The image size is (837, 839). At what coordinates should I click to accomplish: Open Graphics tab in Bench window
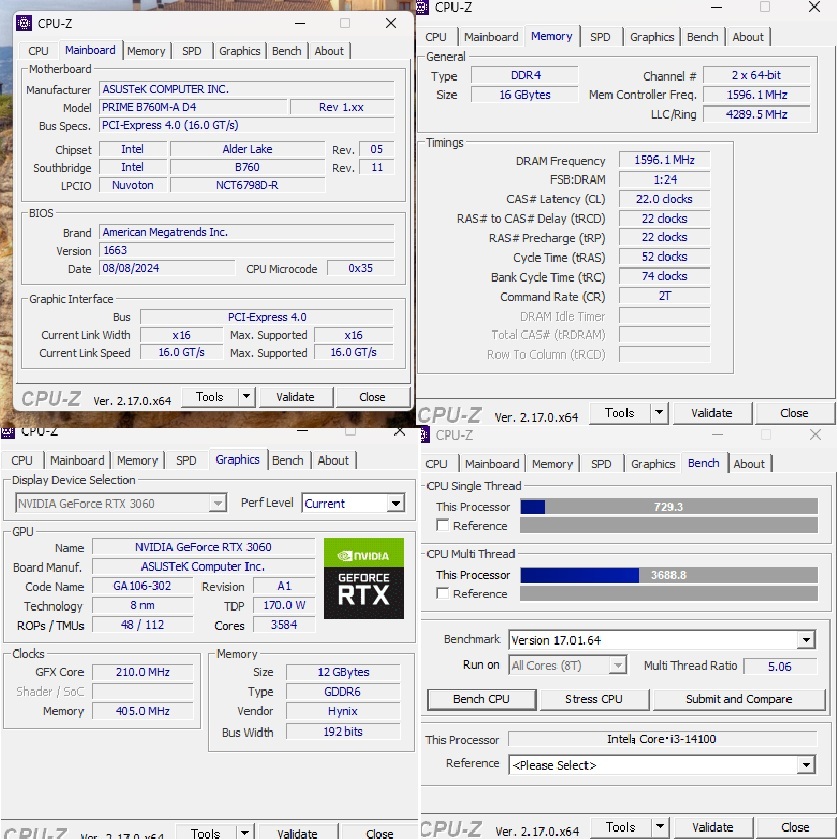click(653, 464)
